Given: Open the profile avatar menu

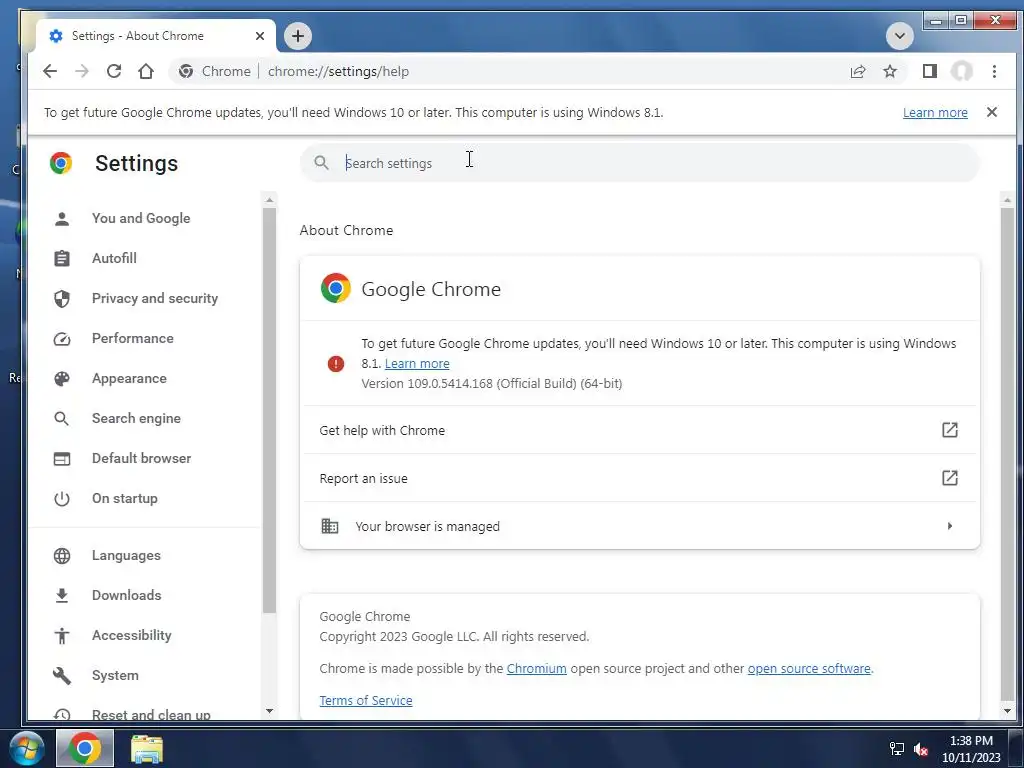Looking at the screenshot, I should tap(961, 71).
